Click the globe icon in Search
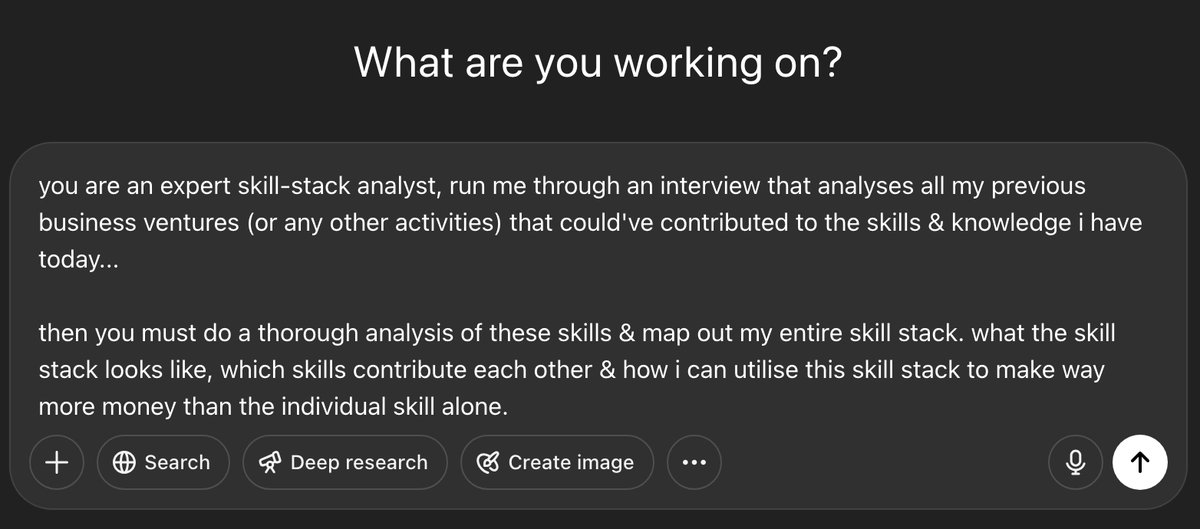 pos(124,462)
